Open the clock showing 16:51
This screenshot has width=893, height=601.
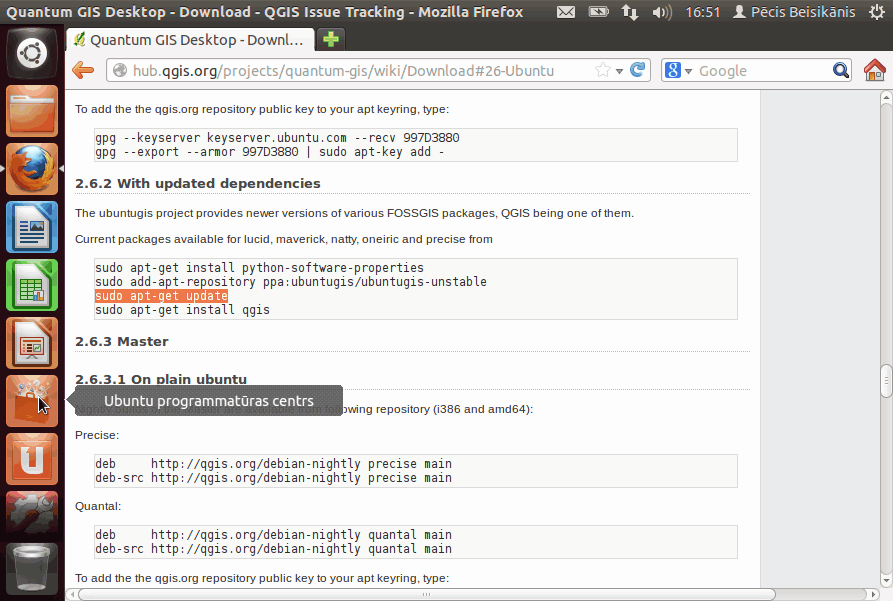click(x=703, y=12)
